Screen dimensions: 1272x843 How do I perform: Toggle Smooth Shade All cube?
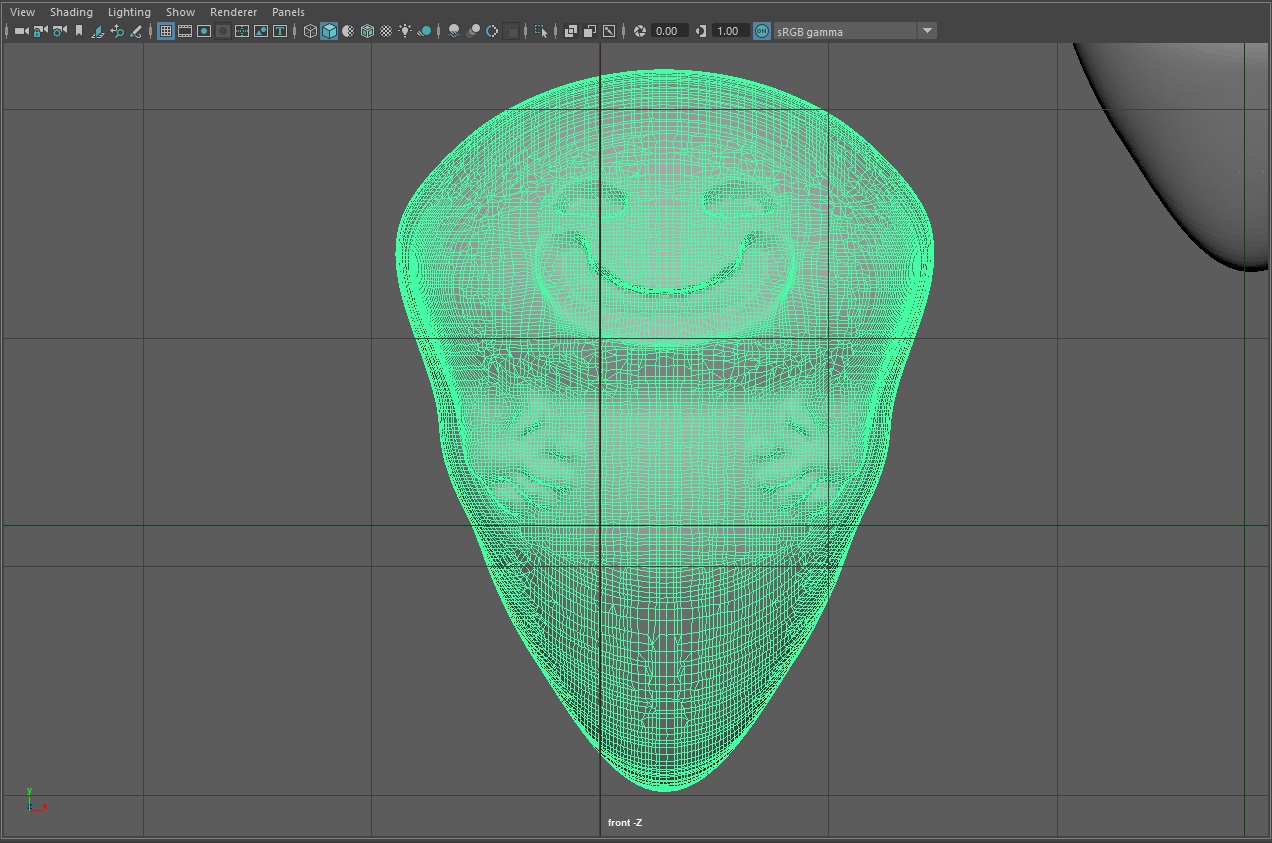coord(329,31)
